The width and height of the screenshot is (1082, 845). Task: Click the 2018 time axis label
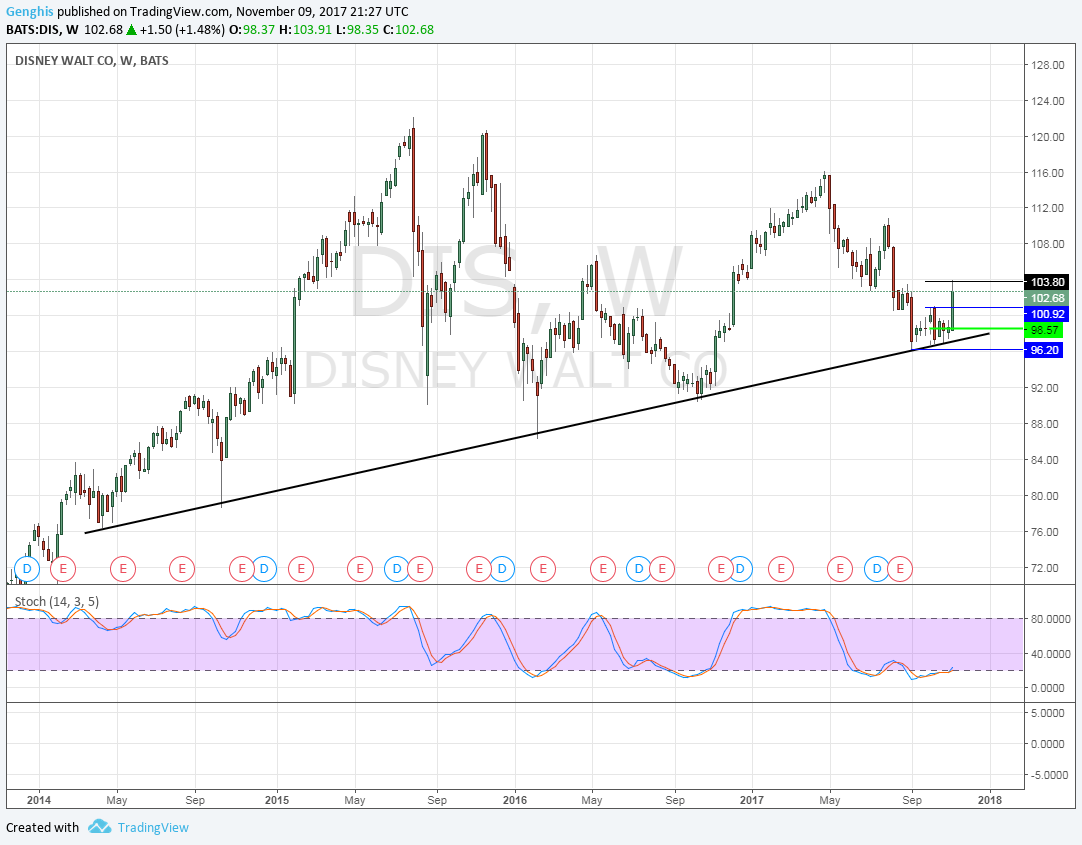[x=990, y=800]
